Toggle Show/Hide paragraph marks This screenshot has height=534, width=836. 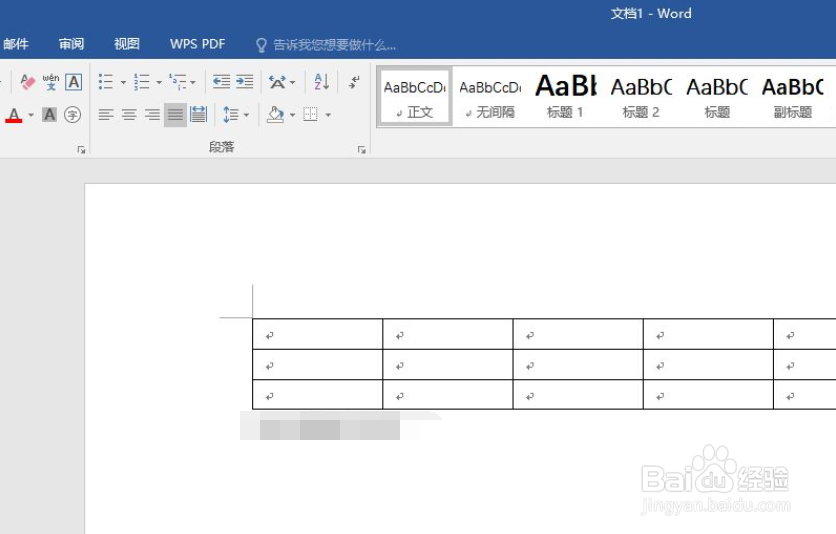pos(354,82)
